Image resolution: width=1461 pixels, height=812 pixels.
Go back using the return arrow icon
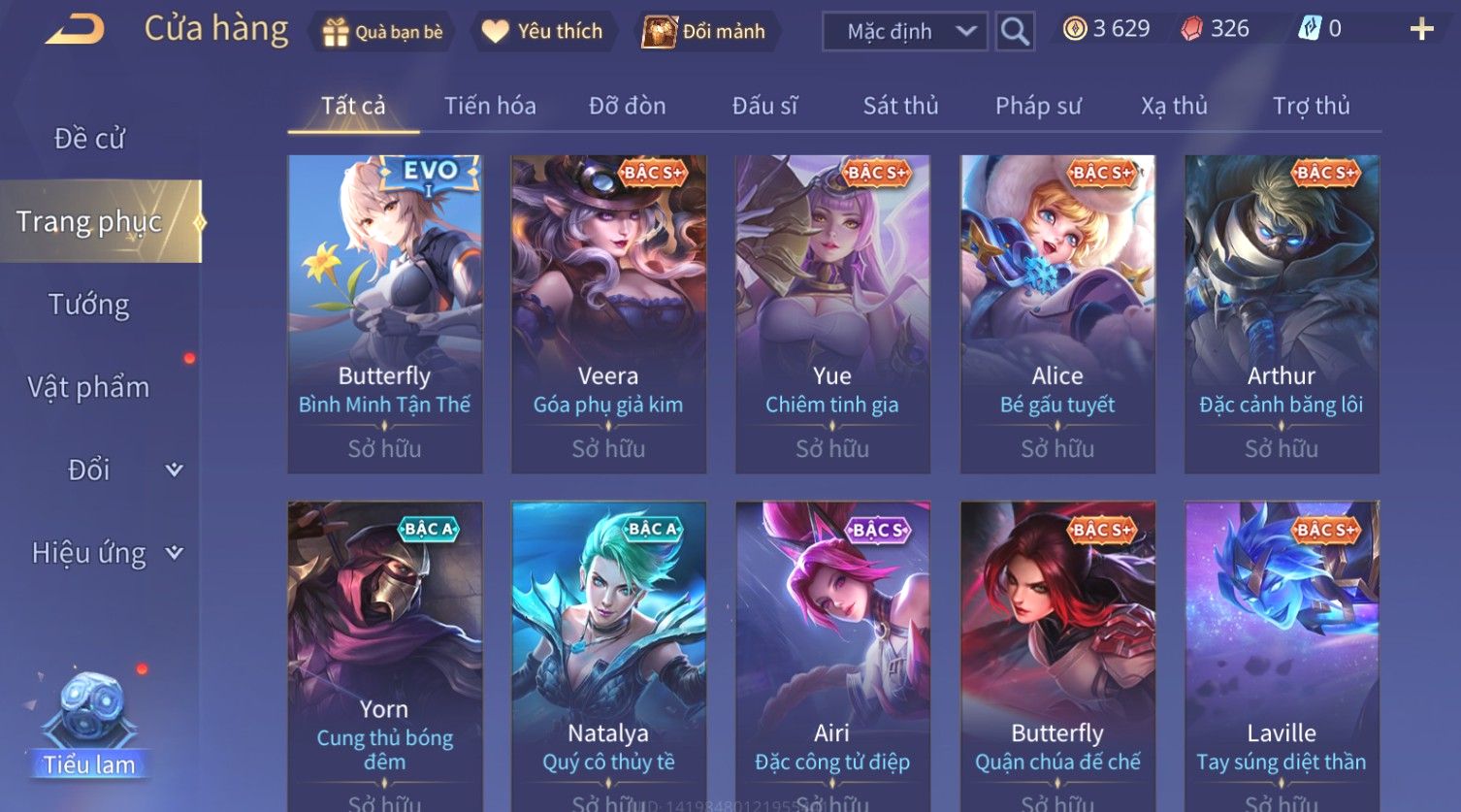pos(75,30)
